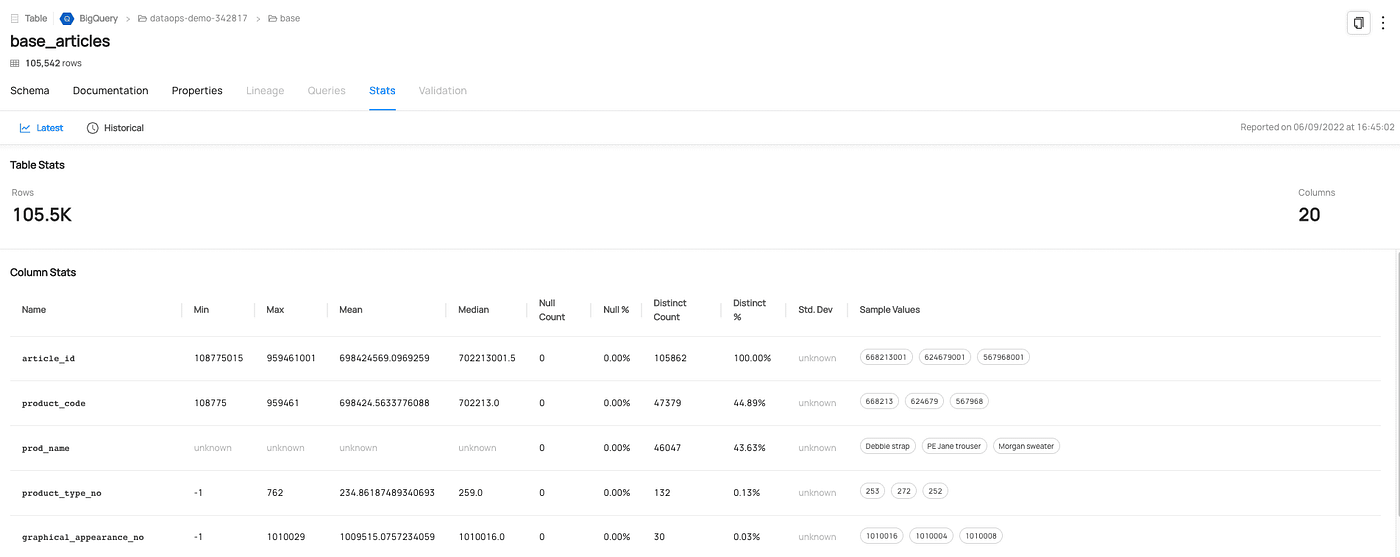Click the Max column header
Screen dimensions: 1400x557
point(275,310)
